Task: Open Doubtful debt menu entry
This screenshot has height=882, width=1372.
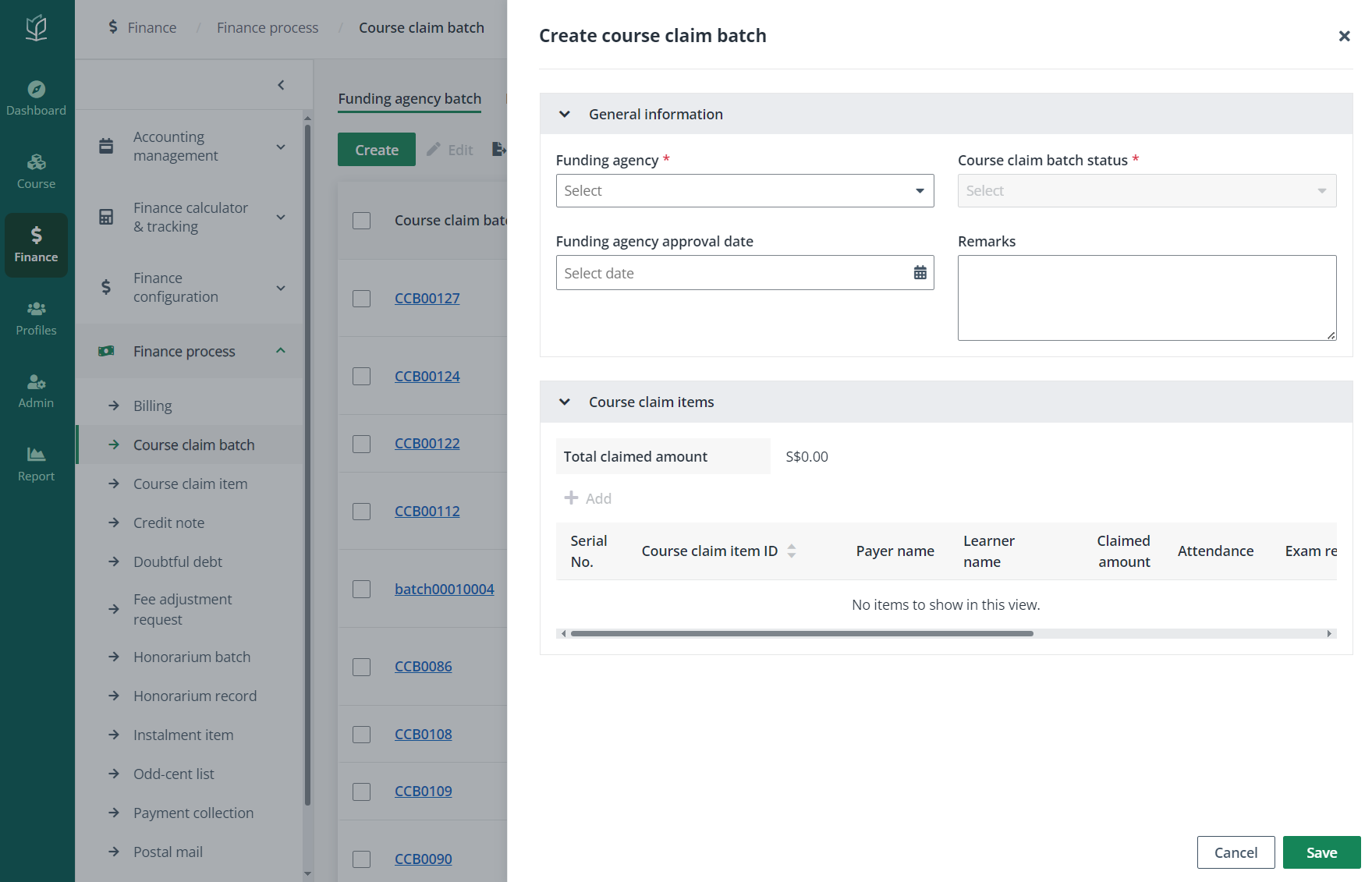Action: point(178,561)
